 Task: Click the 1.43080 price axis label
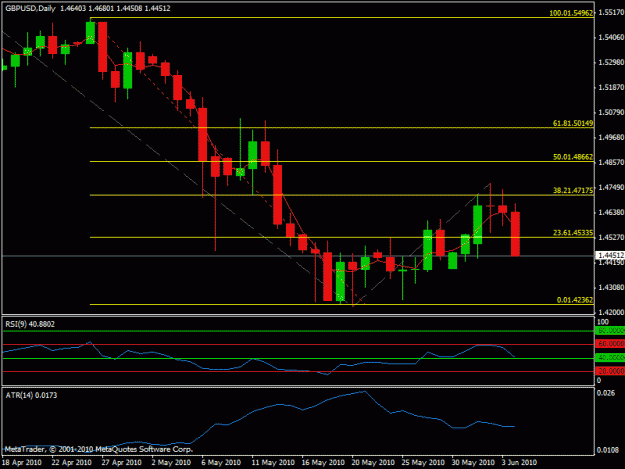click(611, 287)
